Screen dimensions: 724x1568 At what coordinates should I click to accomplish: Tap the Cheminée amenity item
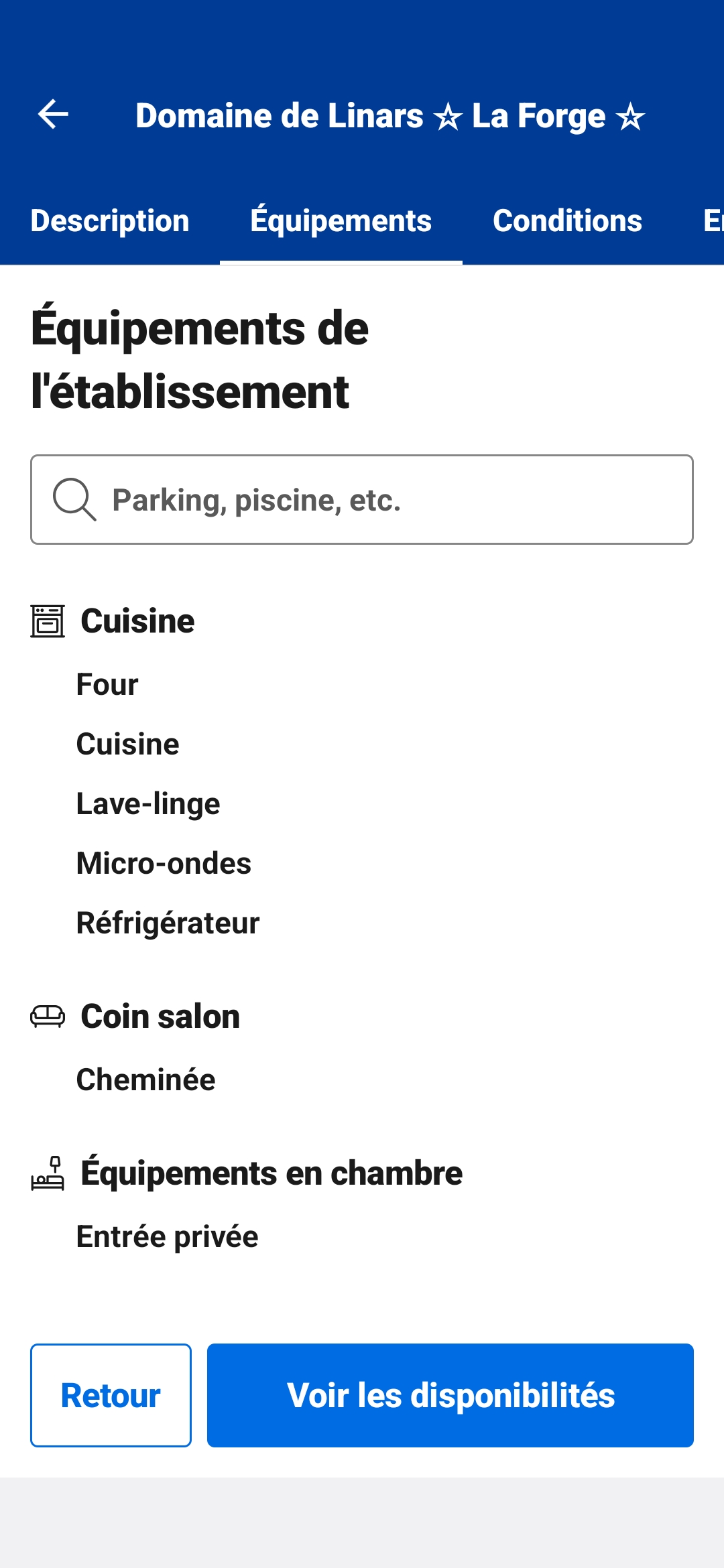[x=145, y=1080]
